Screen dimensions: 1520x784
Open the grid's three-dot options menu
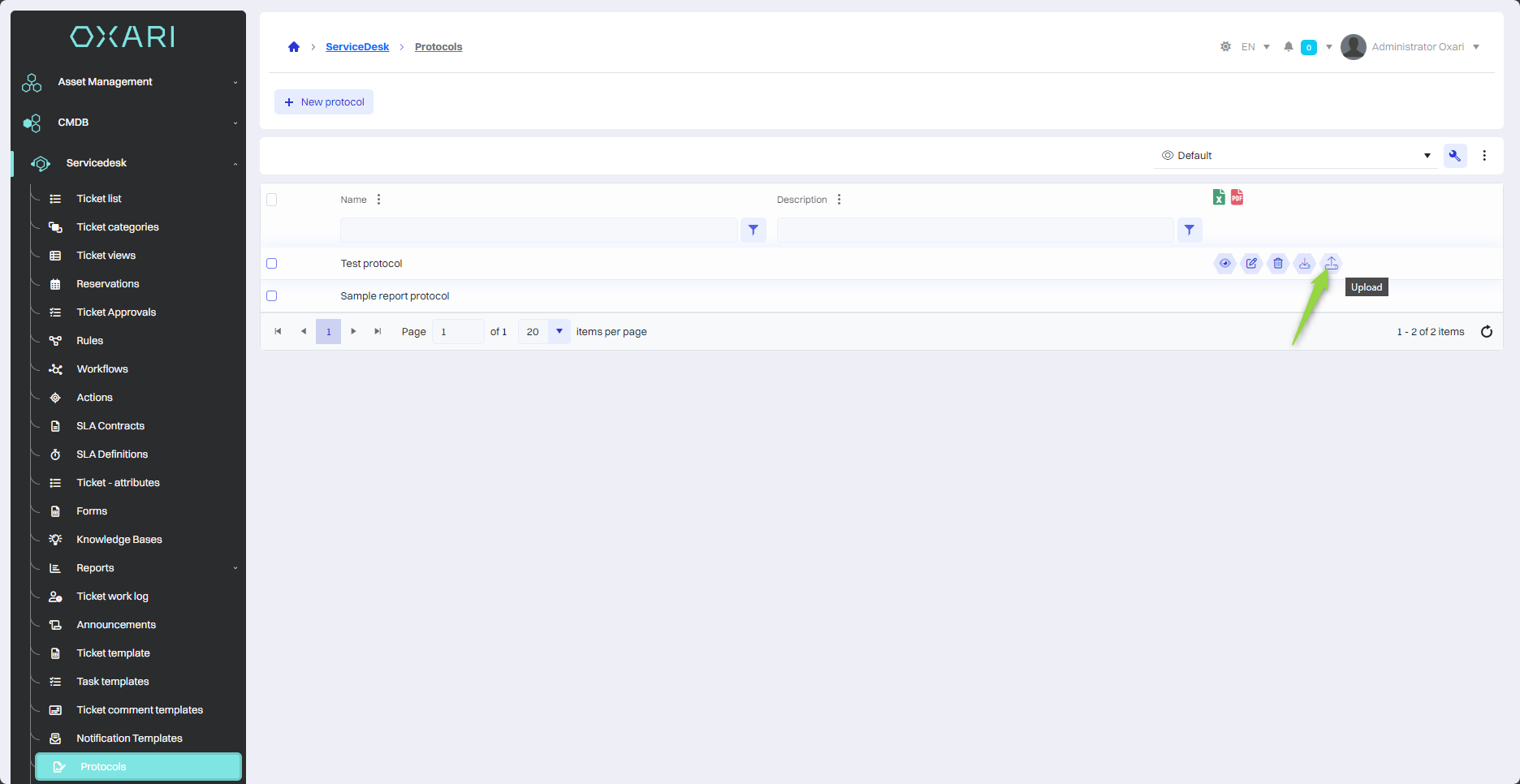tap(1484, 156)
